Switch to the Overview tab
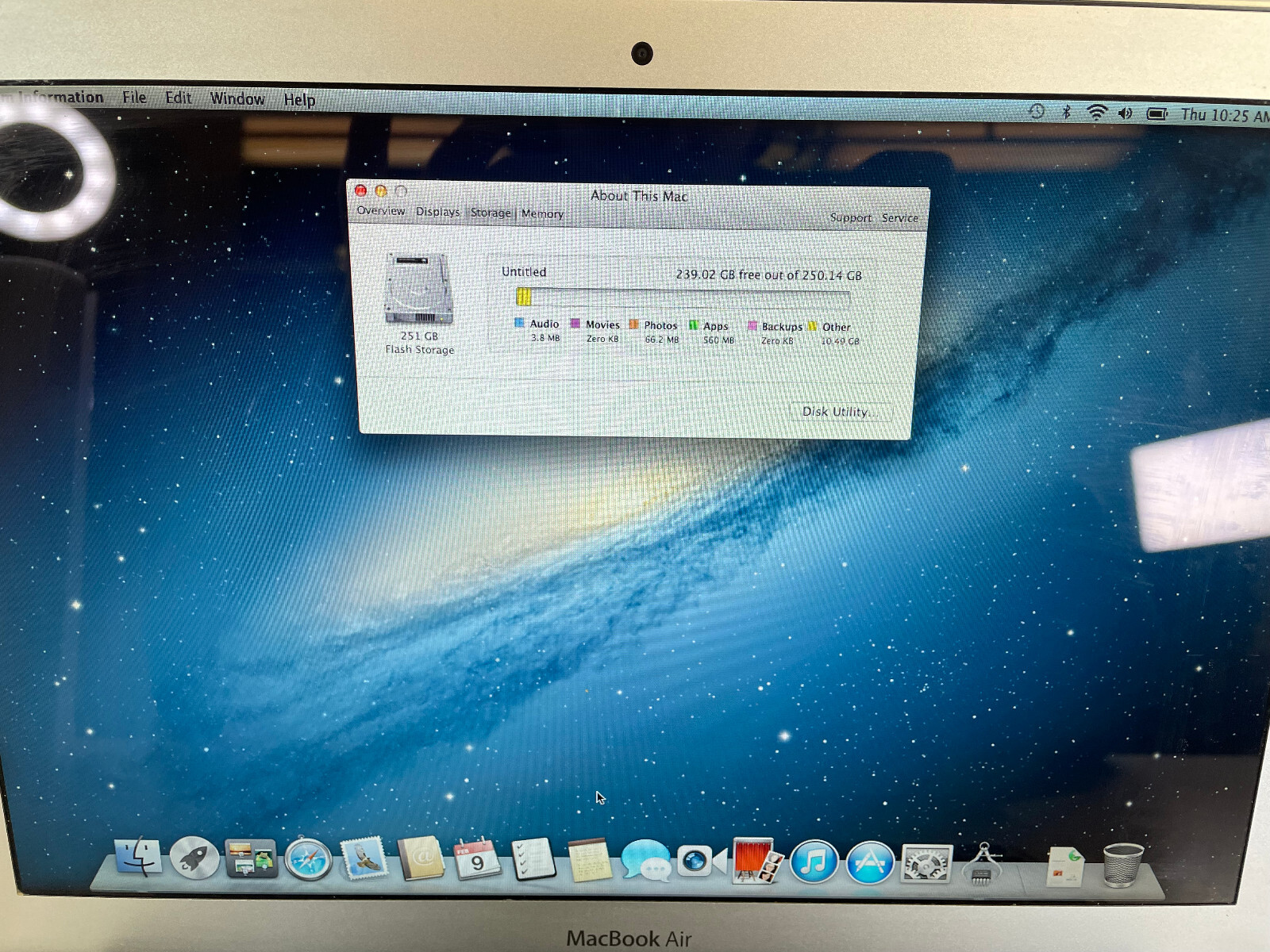Screen dimensions: 1270x952 tap(381, 210)
